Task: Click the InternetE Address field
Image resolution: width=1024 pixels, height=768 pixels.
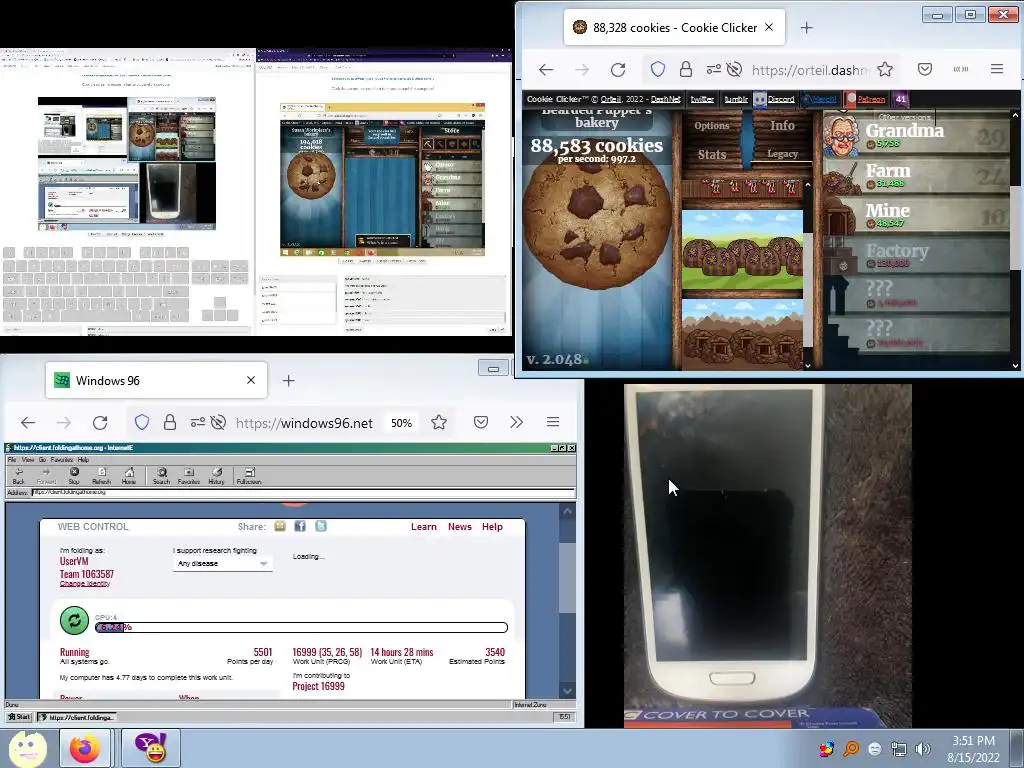Action: 303,492
